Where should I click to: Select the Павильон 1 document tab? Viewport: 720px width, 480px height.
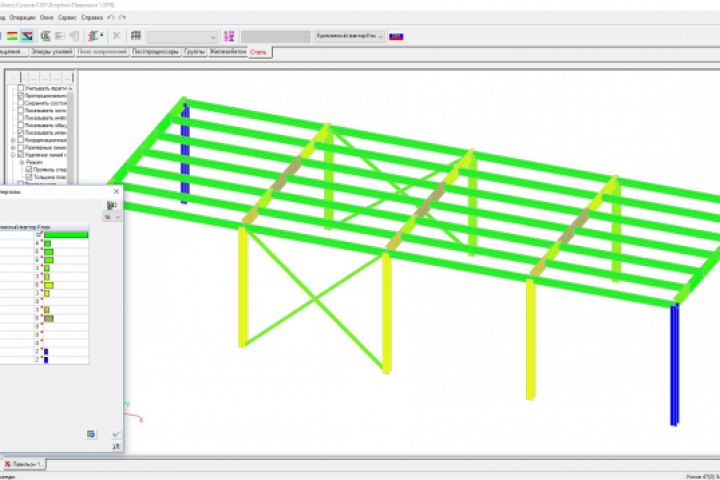[x=23, y=464]
